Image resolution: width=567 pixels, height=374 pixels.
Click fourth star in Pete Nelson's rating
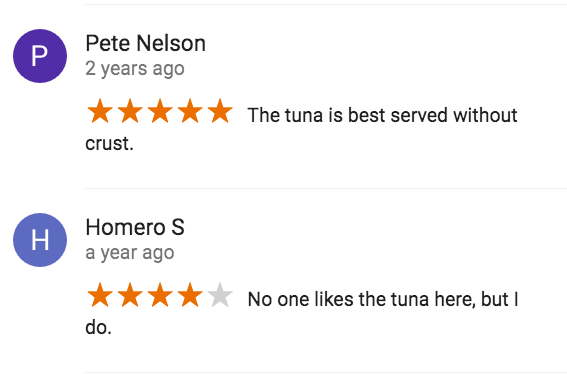pos(190,111)
